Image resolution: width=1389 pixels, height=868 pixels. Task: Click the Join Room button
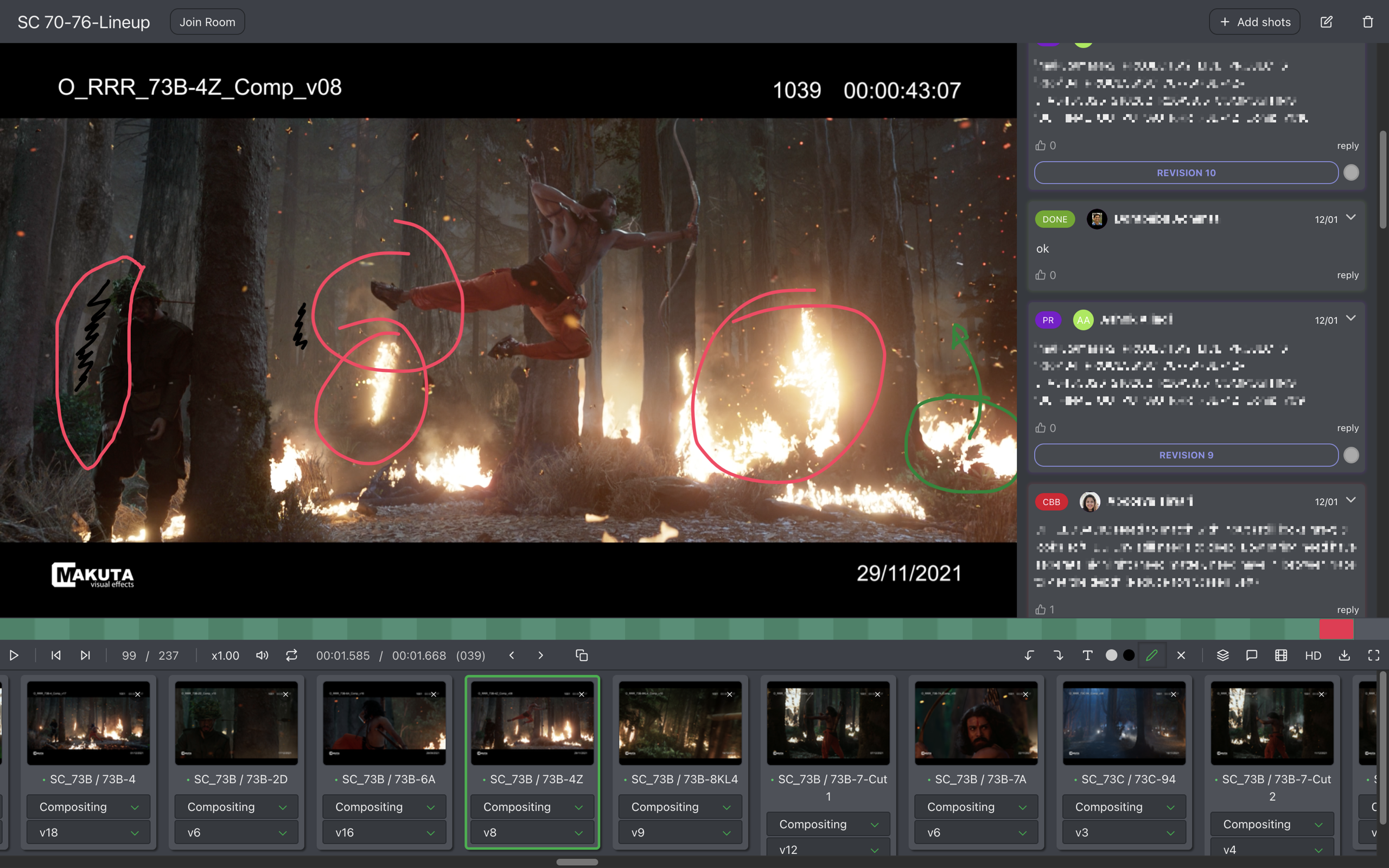(207, 22)
